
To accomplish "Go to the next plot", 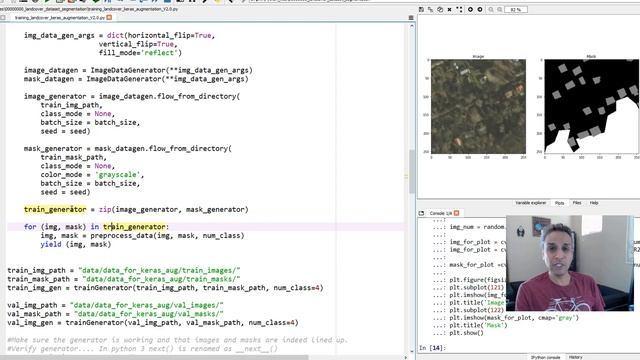I will [x=480, y=9].
